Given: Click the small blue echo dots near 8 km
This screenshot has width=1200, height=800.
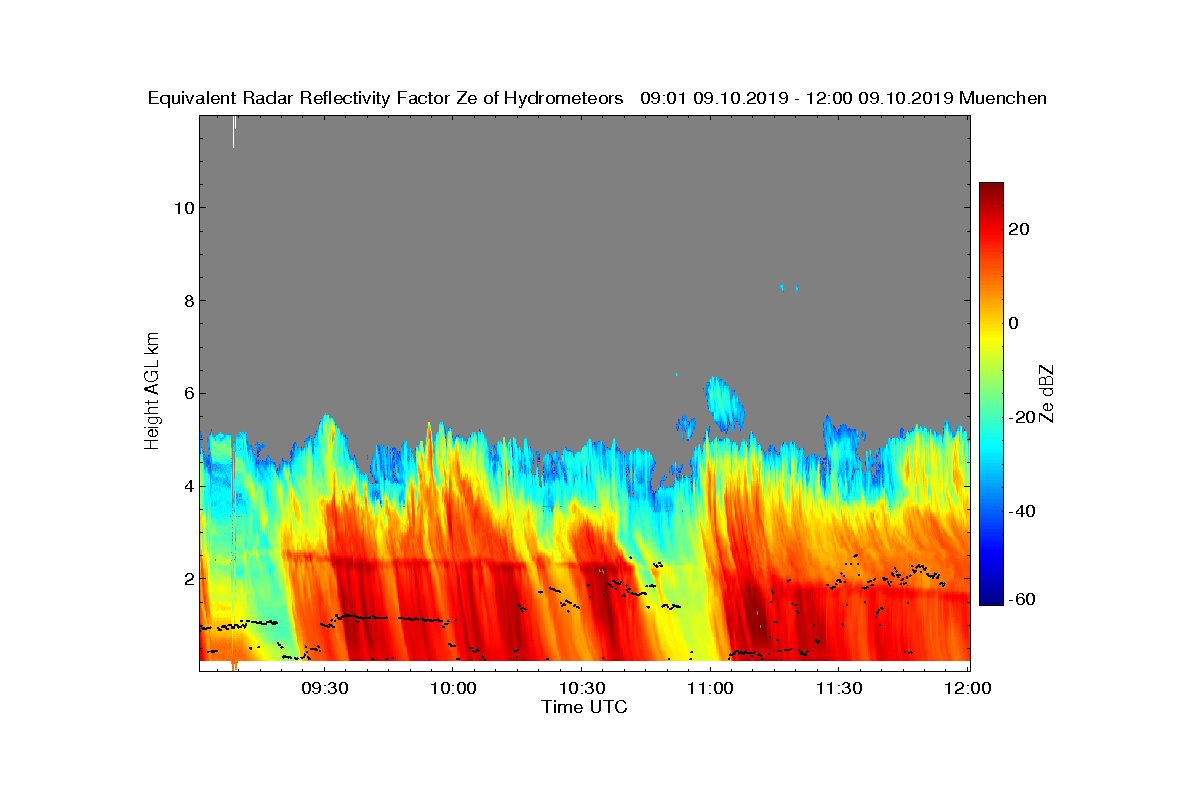Looking at the screenshot, I should (x=788, y=288).
